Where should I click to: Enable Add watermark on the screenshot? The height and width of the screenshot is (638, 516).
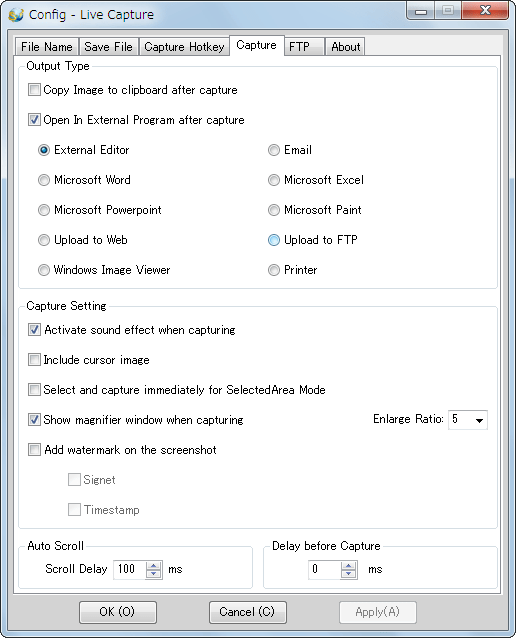tap(34, 450)
